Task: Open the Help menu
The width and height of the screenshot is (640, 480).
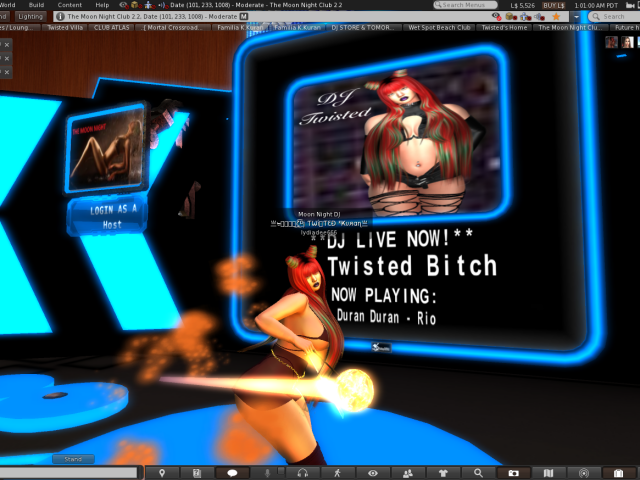Action: point(102,5)
